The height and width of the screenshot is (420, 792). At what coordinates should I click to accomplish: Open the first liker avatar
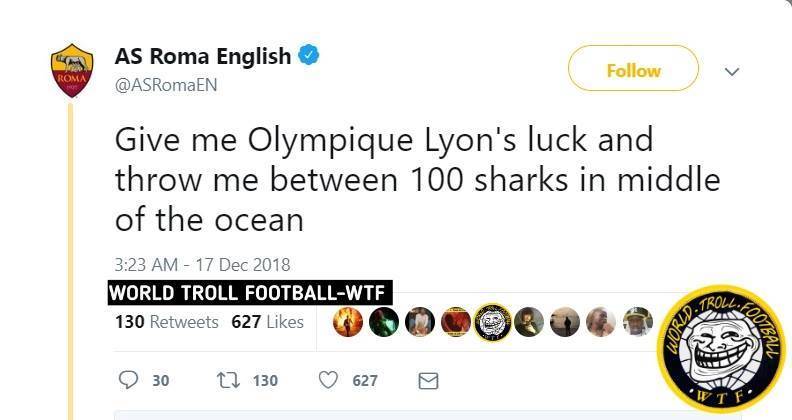coord(347,322)
